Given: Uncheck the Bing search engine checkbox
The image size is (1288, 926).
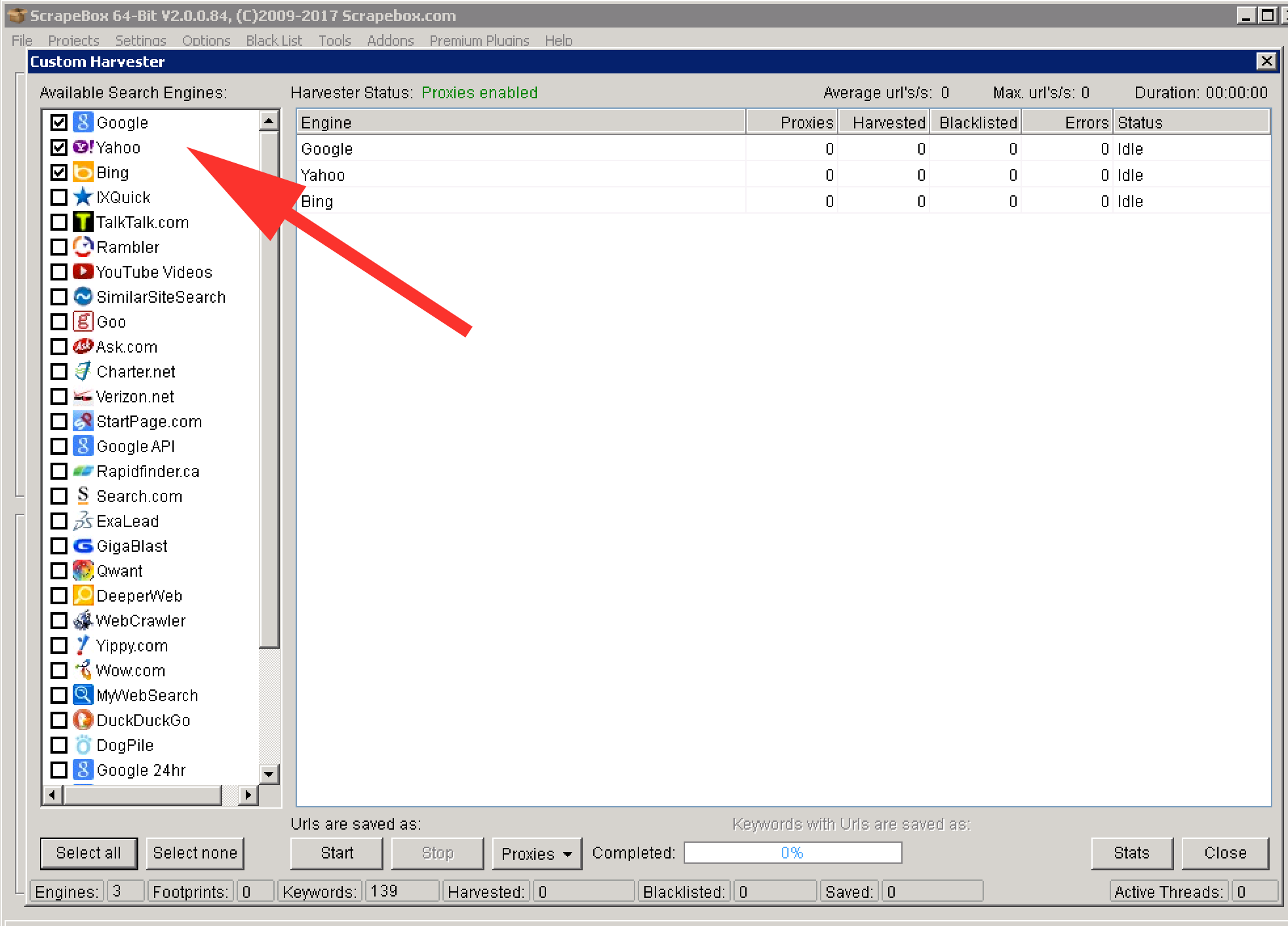Looking at the screenshot, I should pos(59,172).
